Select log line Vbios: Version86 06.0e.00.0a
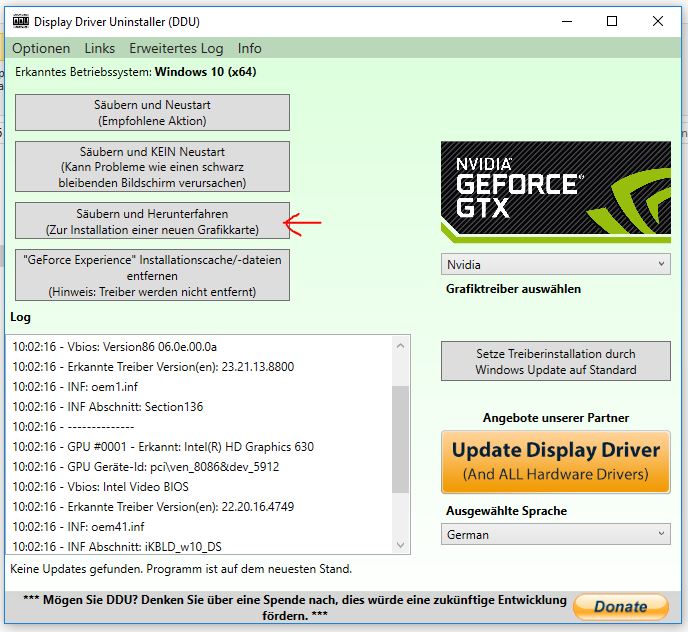Screen dimensions: 688x632 (115, 347)
